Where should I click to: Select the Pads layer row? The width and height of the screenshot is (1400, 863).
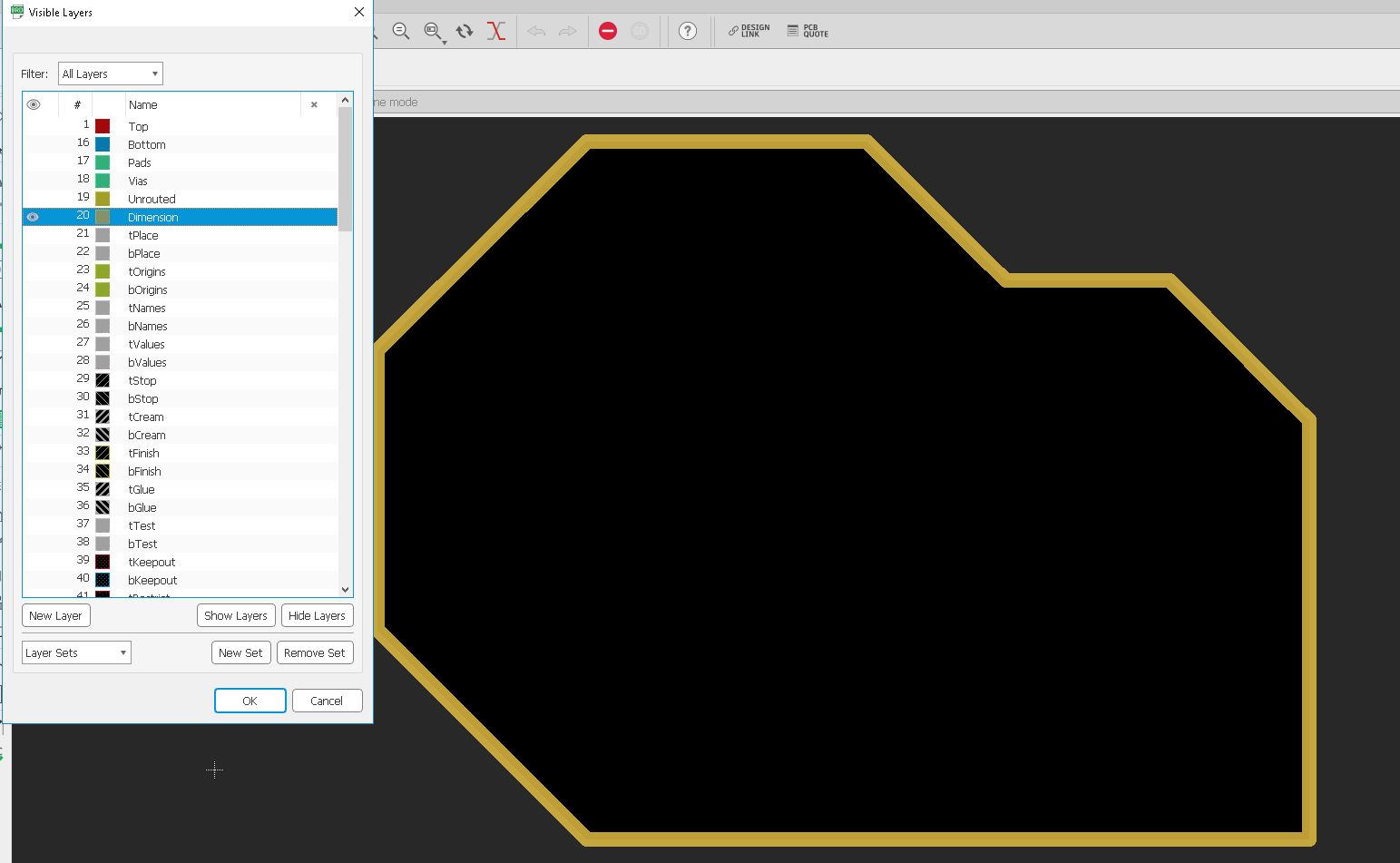click(180, 162)
